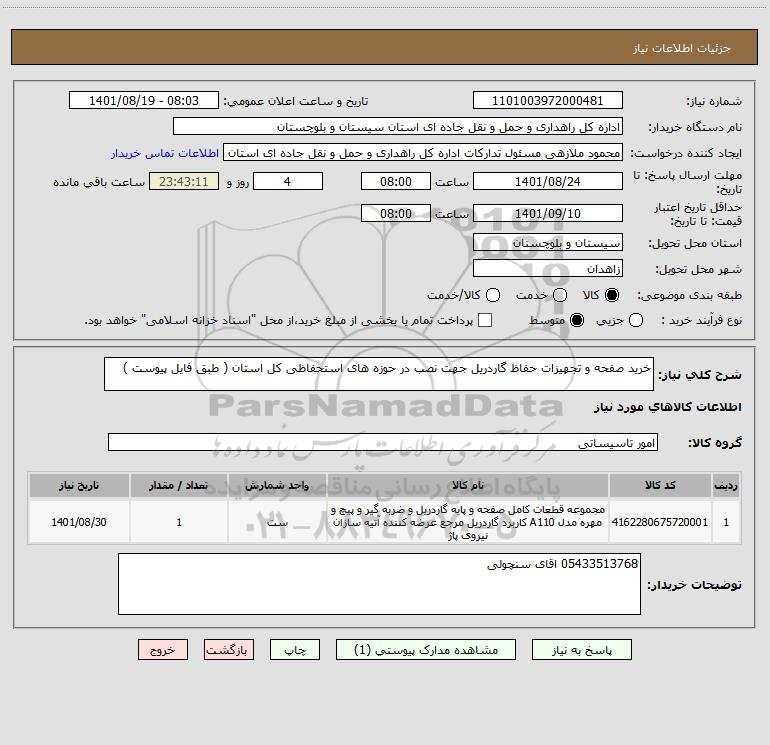Toggle the Islamic treasury payment checkbox
This screenshot has width=770, height=745.
(485, 320)
